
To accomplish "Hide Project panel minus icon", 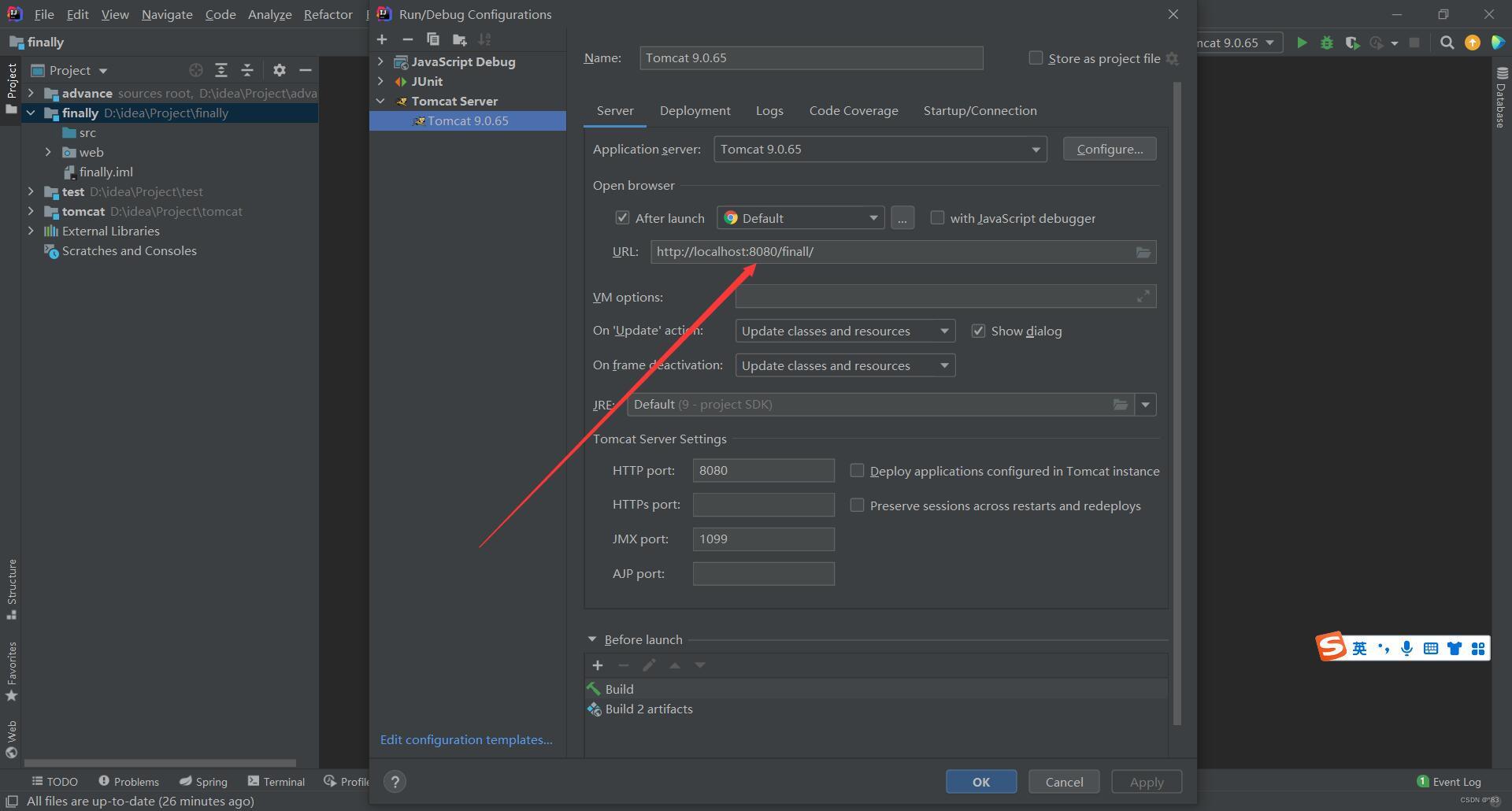I will pos(305,70).
